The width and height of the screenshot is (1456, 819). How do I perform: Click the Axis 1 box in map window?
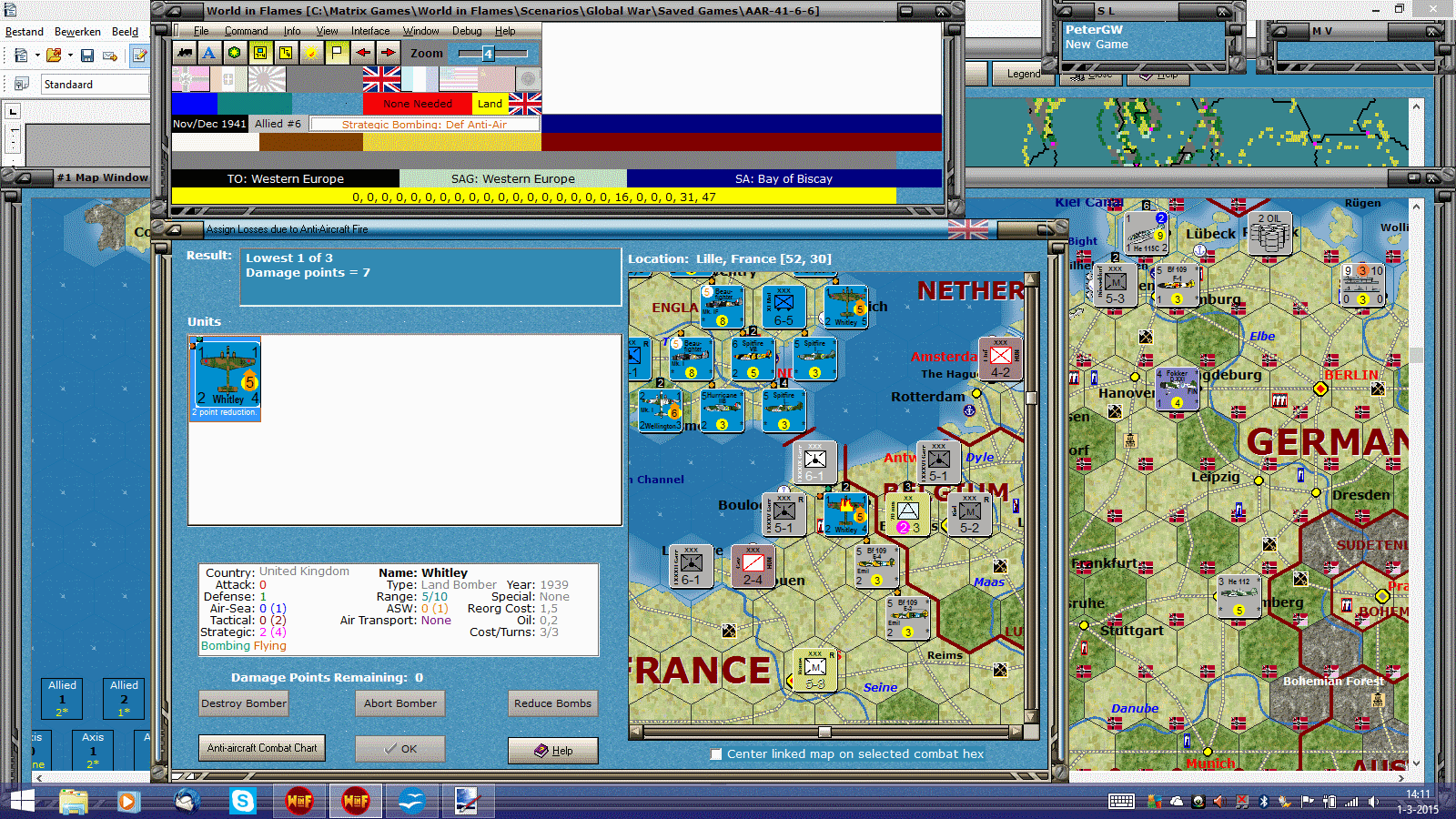[93, 750]
